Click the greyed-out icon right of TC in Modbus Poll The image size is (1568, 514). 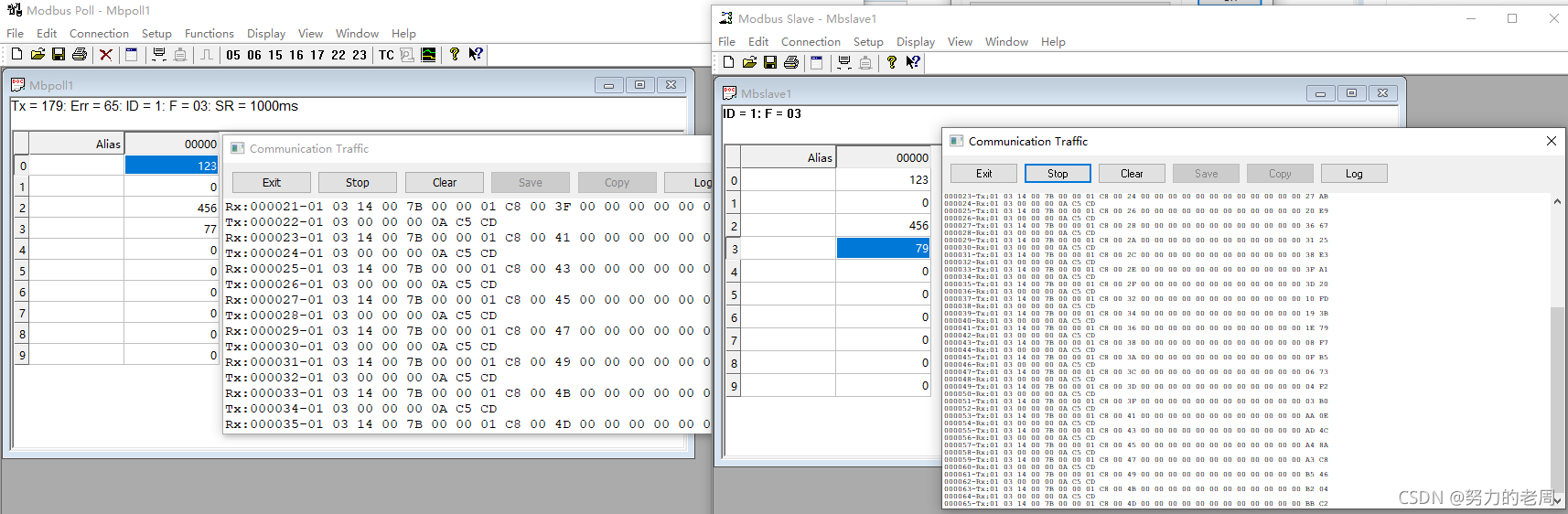coord(407,55)
